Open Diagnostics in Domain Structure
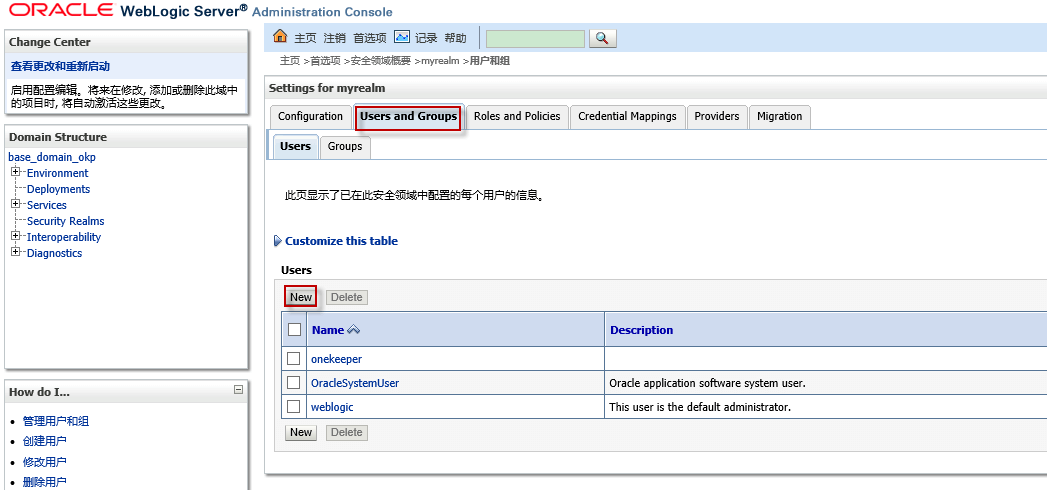Image resolution: width=1047 pixels, height=490 pixels. coord(55,253)
